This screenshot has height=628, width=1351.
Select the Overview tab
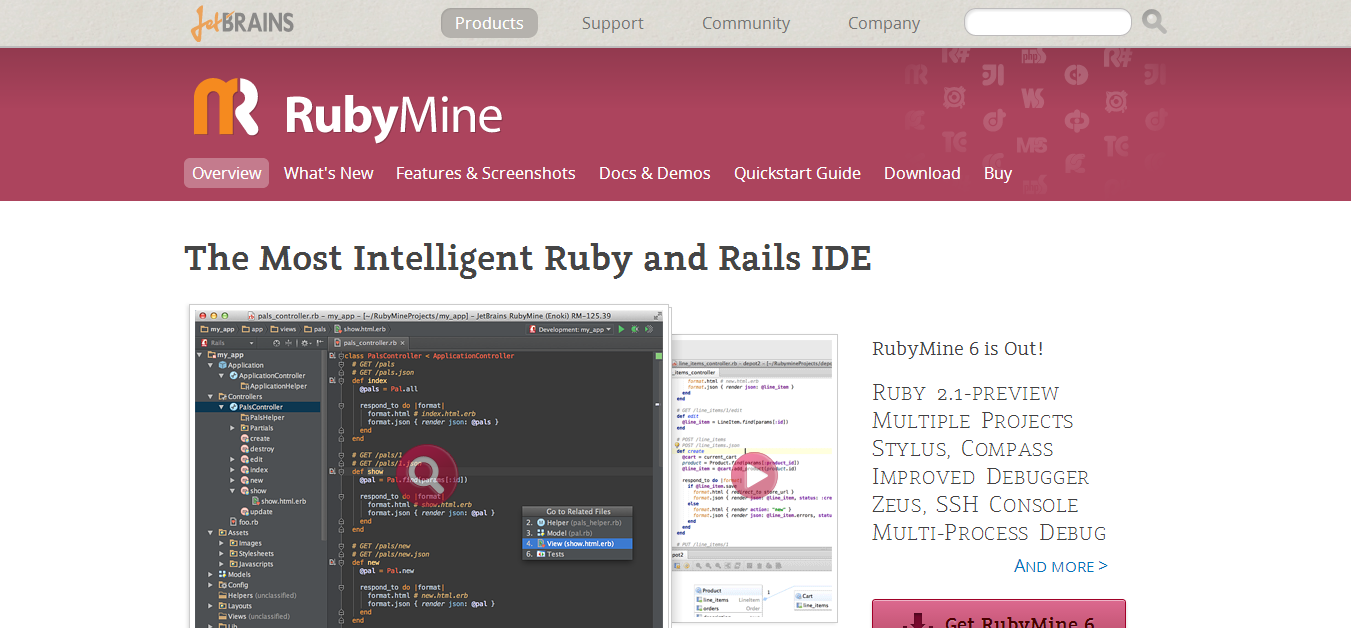click(x=227, y=173)
